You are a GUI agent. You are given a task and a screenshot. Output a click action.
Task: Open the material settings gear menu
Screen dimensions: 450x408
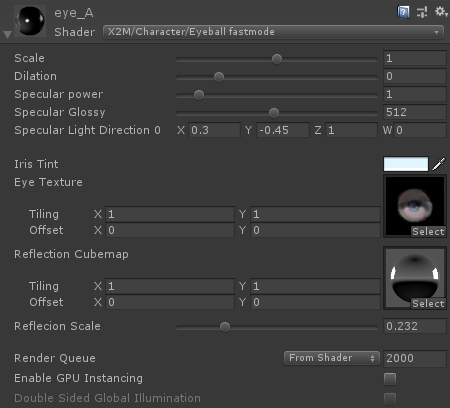click(x=441, y=12)
